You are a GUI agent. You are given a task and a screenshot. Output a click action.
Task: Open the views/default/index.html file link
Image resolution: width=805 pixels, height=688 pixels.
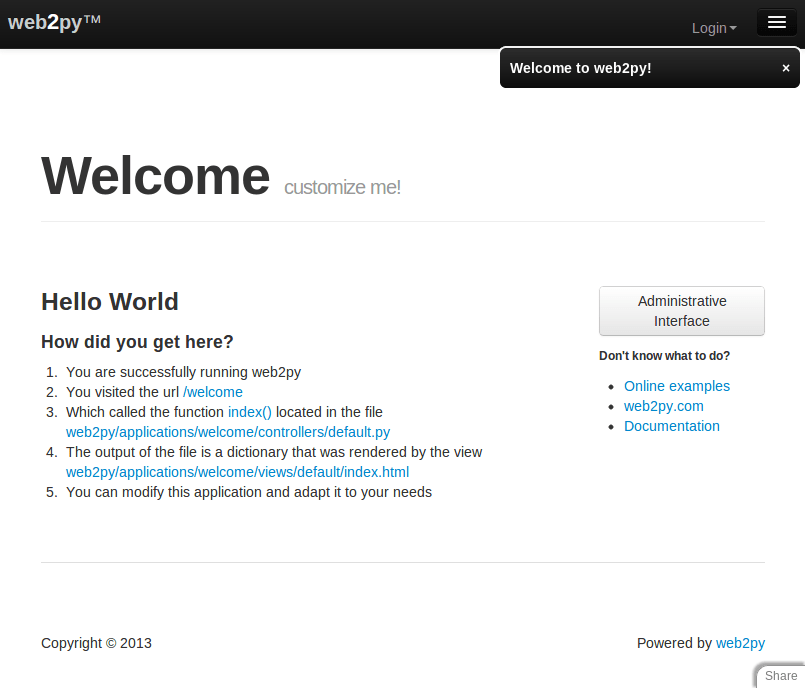tap(238, 472)
